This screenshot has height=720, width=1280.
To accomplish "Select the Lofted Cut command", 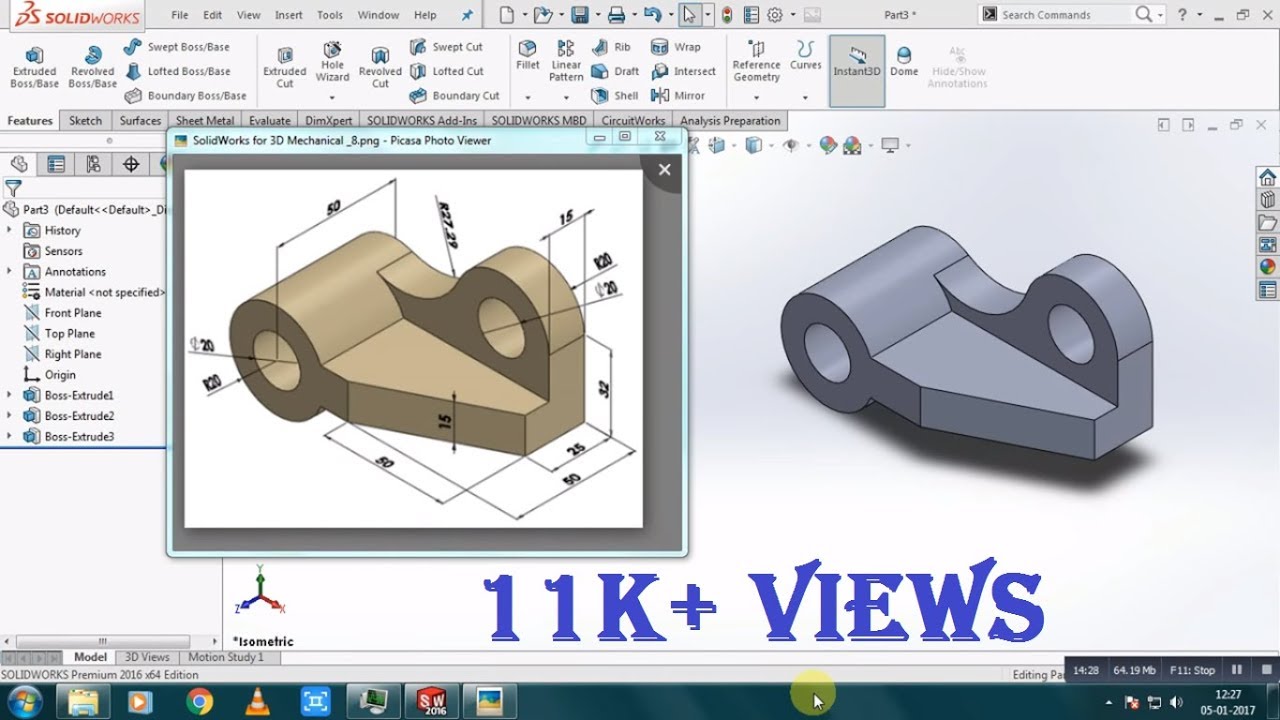I will pyautogui.click(x=446, y=71).
